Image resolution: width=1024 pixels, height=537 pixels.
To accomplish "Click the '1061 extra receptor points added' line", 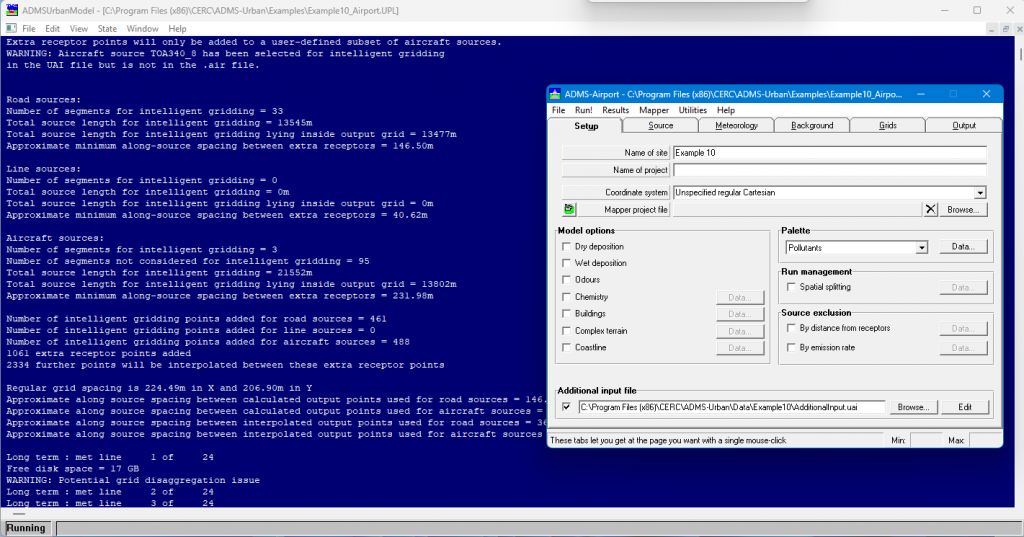I will (99, 353).
